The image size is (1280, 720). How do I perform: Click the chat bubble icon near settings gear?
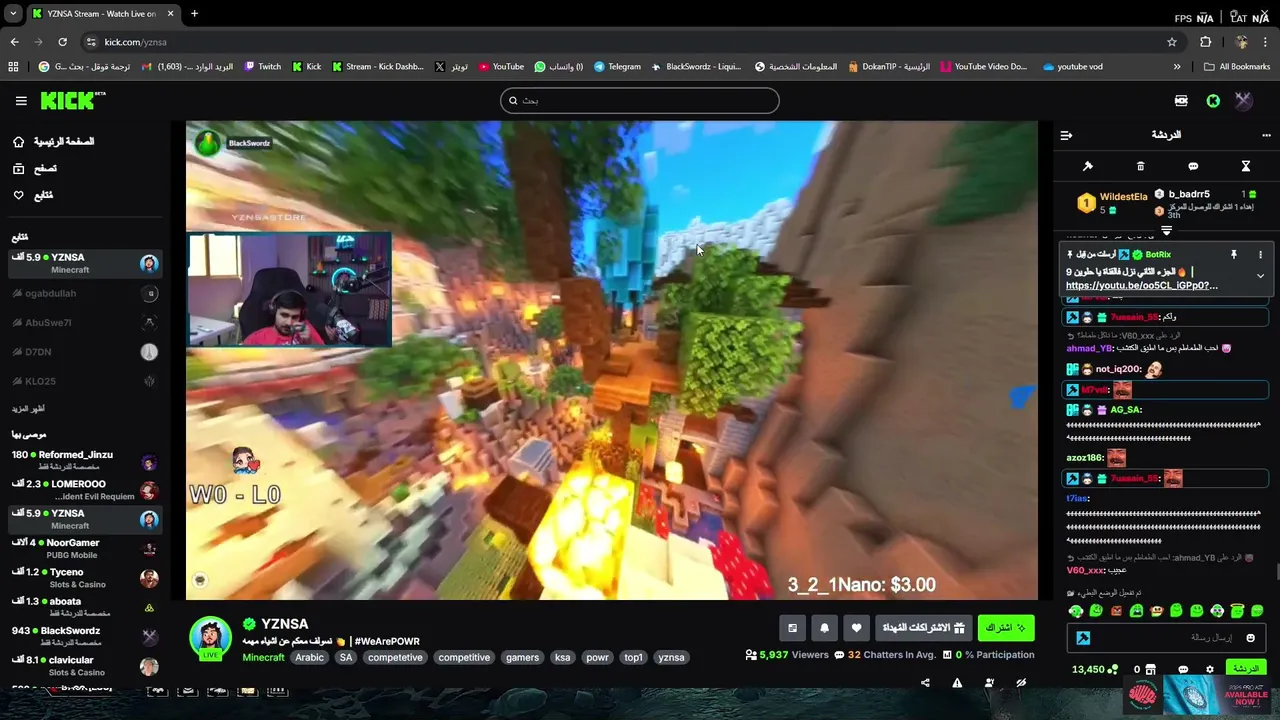coord(1183,669)
